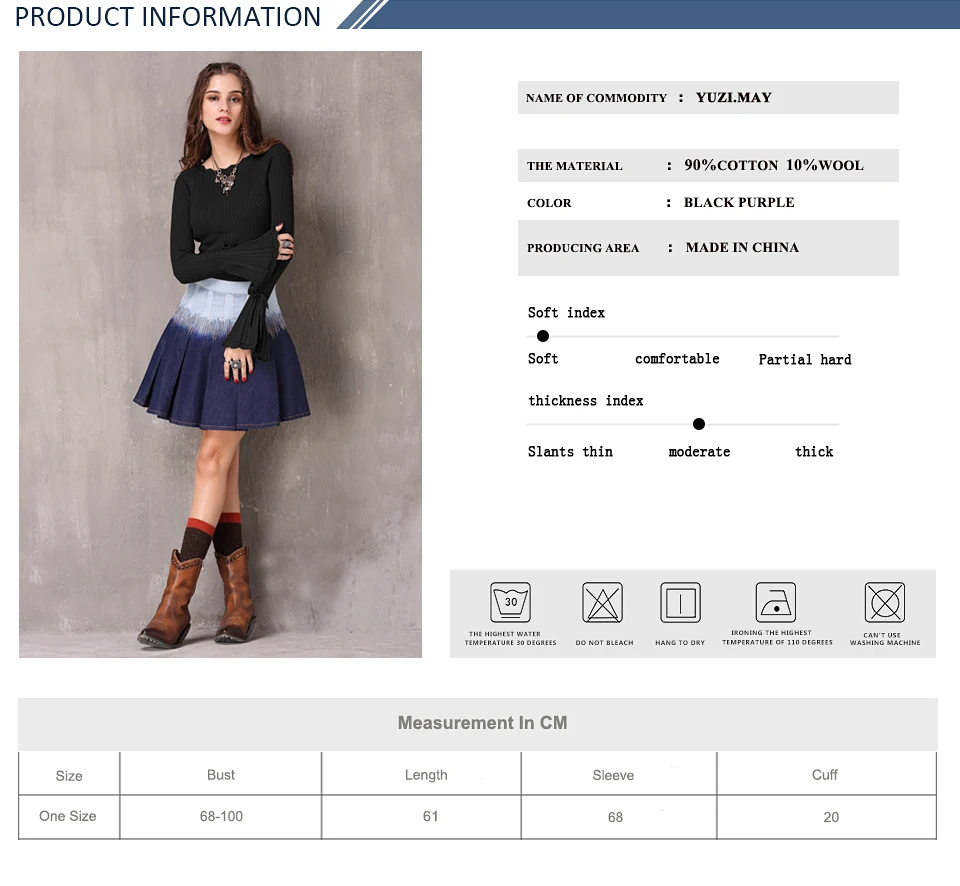Viewport: 960px width, 886px height.
Task: Click the BLACK PURPLE color value
Action: click(x=739, y=202)
